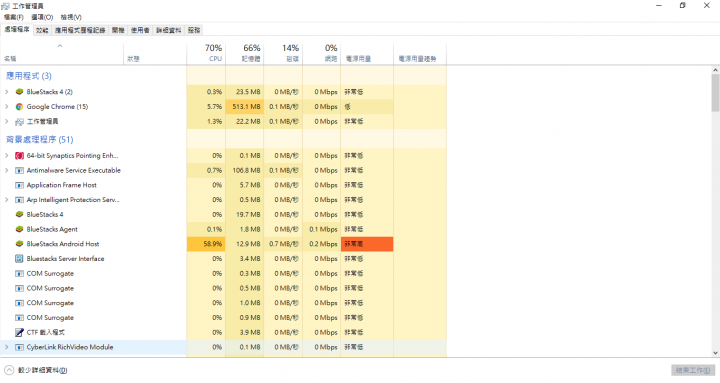The height and width of the screenshot is (383, 720).
Task: Click the 513.1 MB memory cell for Chrome
Action: (x=245, y=107)
